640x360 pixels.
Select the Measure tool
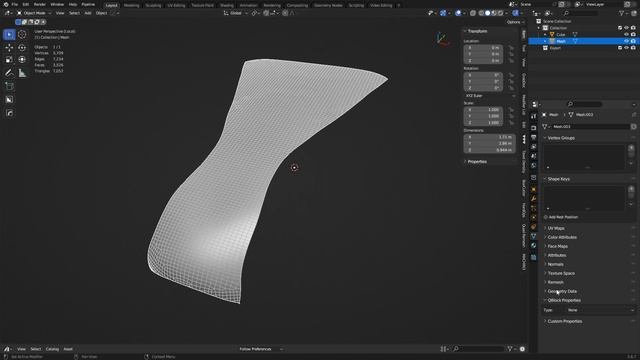(x=22, y=73)
